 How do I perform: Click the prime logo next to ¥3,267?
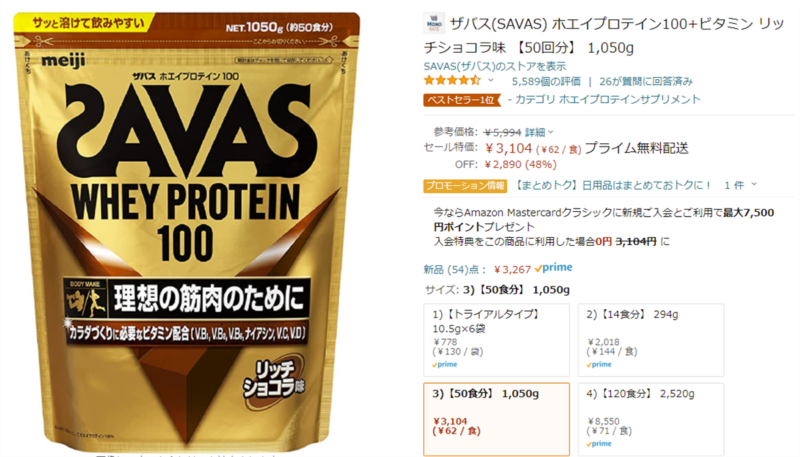point(554,268)
